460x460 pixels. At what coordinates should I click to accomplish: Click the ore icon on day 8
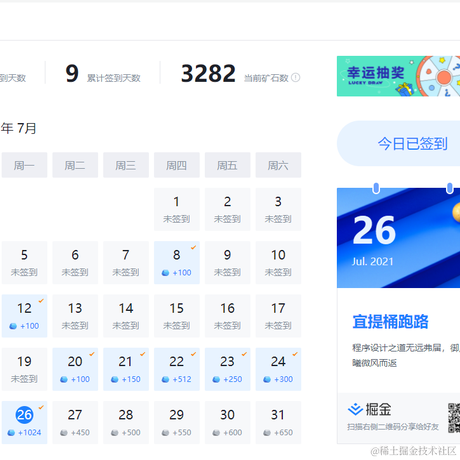pos(165,273)
